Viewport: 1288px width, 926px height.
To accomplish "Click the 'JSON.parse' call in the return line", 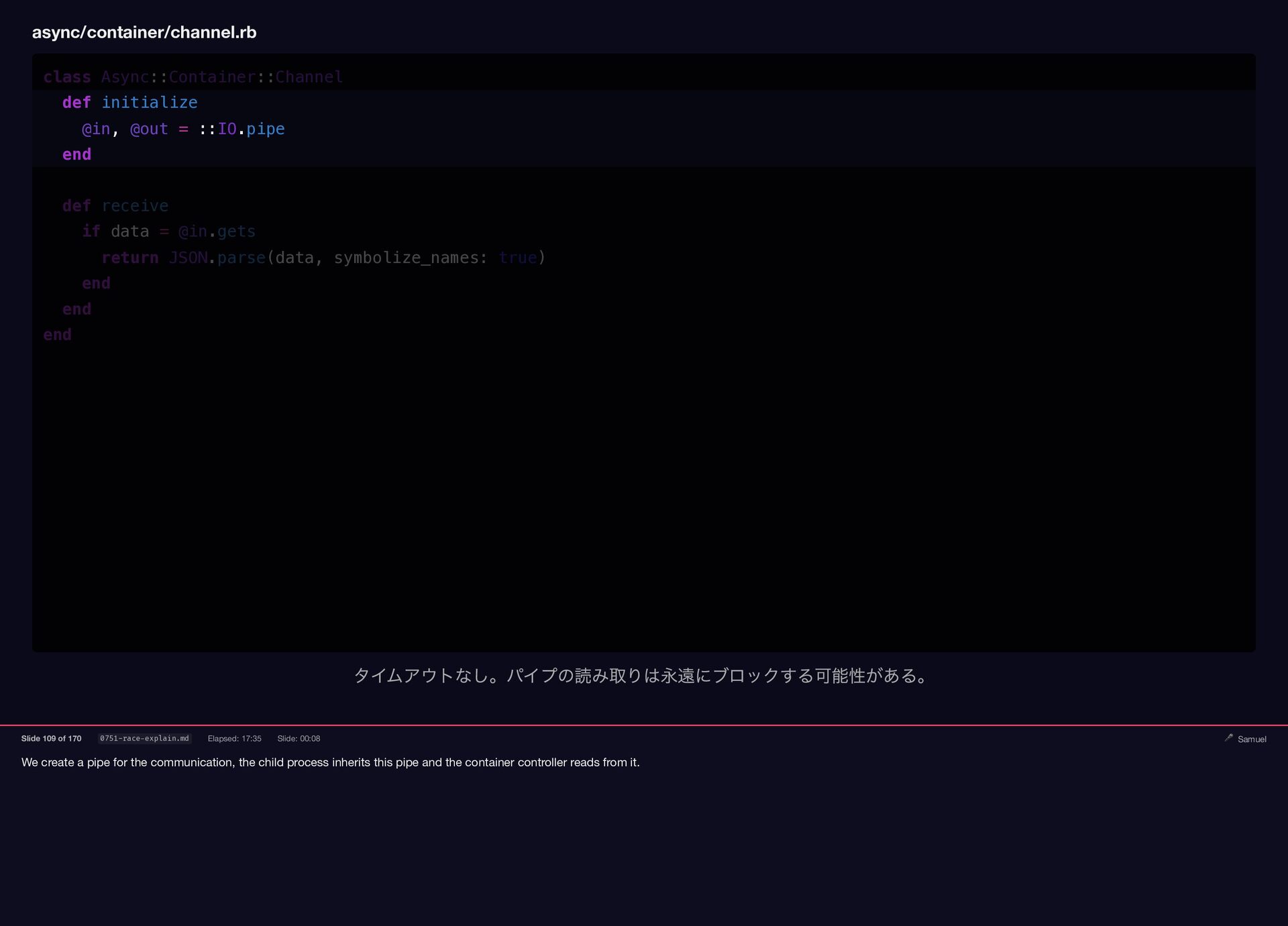I will 217,258.
